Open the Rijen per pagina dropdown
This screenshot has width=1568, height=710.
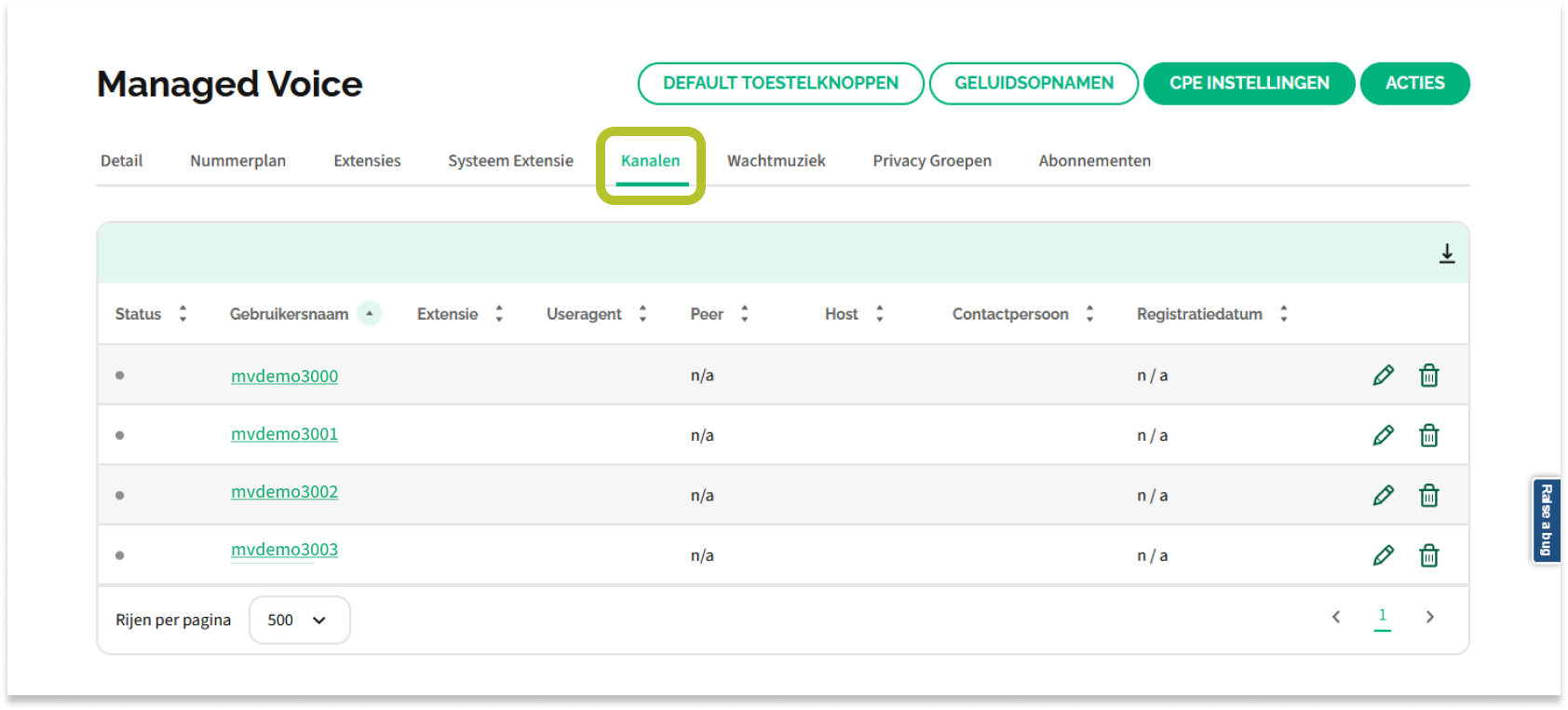tap(299, 620)
